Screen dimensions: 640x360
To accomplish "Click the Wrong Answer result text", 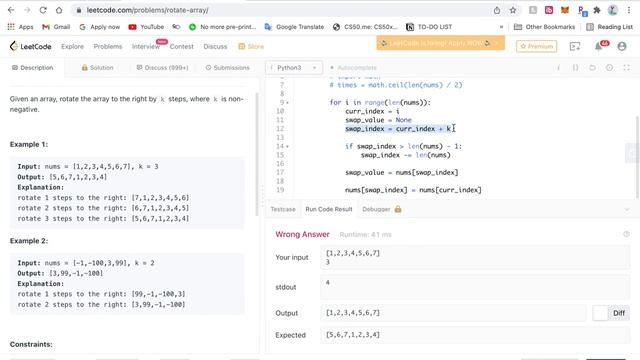I will (x=302, y=234).
